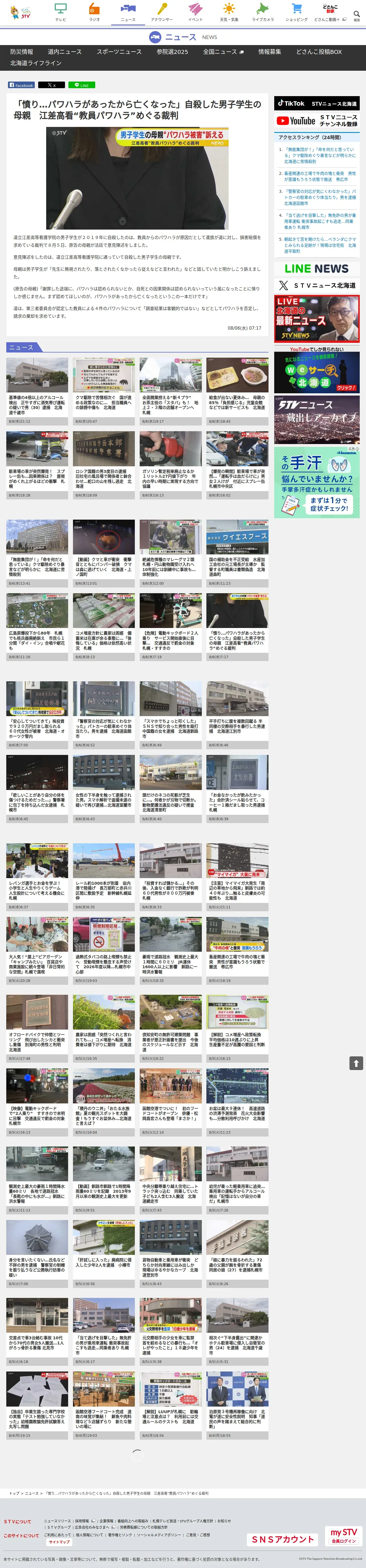The image size is (366, 1568).
Task: Share the article via Facebook button
Action: point(21,85)
